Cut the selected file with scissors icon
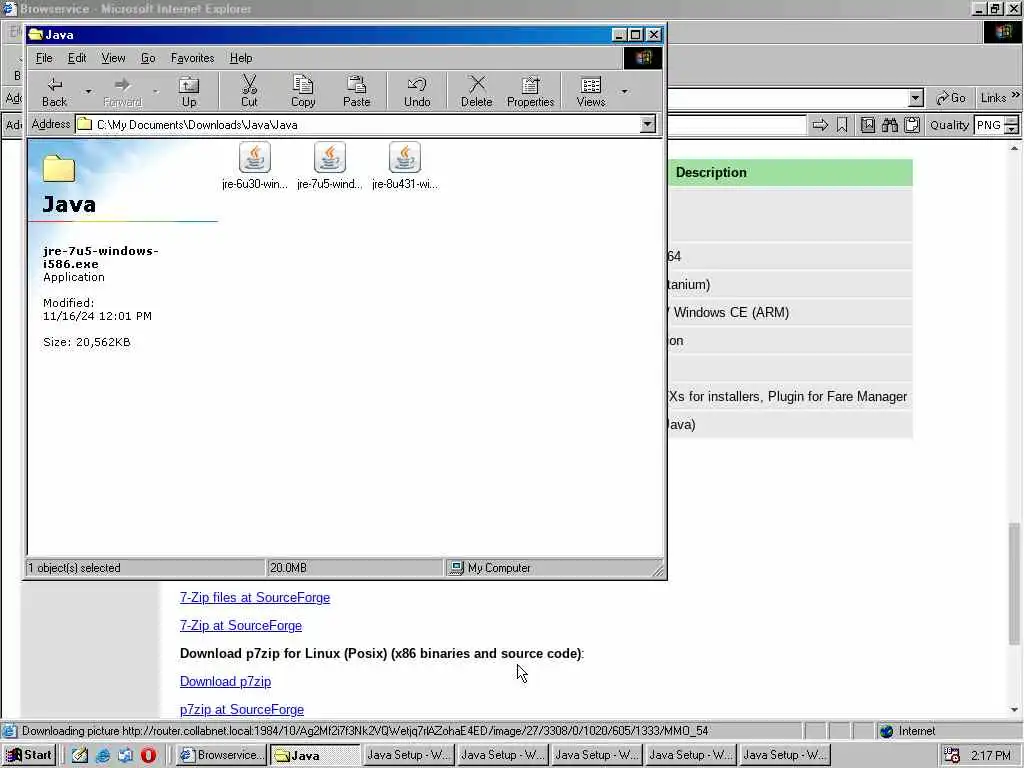Image resolution: width=1024 pixels, height=768 pixels. coord(249,91)
